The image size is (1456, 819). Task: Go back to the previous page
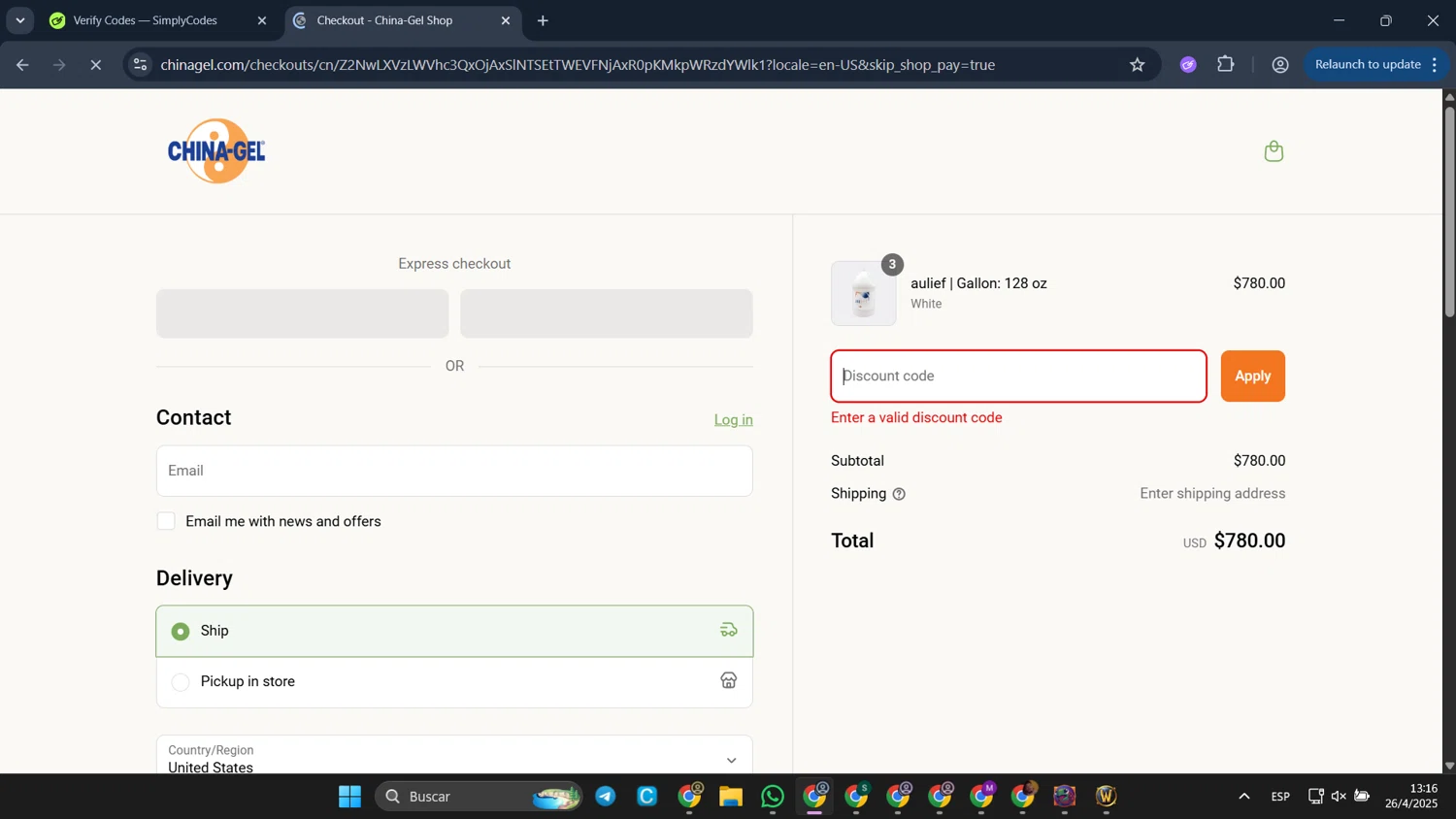point(22,65)
